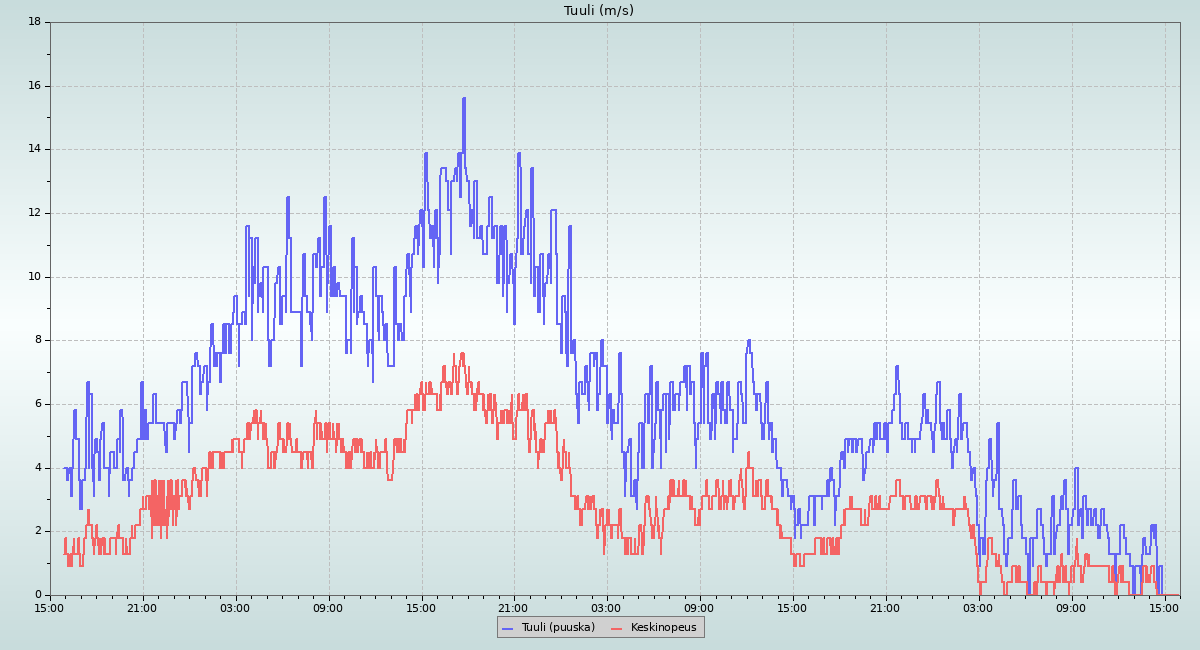This screenshot has width=1200, height=650.
Task: Click the 6 value on the vertical axis
Action: click(37, 404)
